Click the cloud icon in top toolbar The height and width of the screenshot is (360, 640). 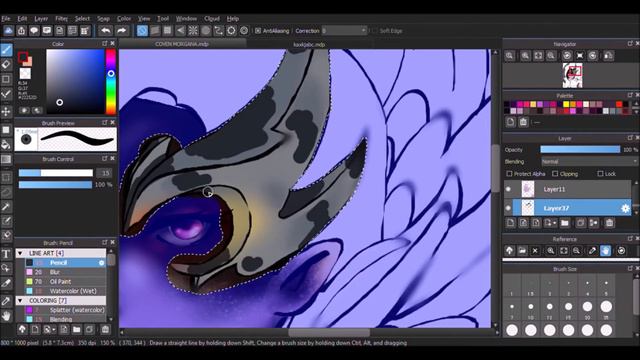click(x=9, y=31)
